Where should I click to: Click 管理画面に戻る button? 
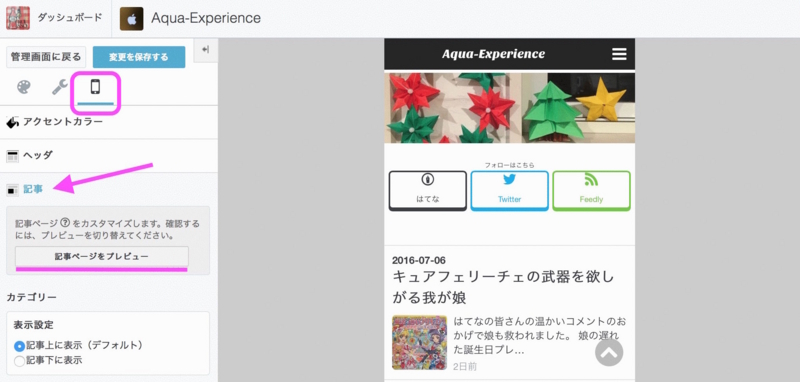[46, 57]
